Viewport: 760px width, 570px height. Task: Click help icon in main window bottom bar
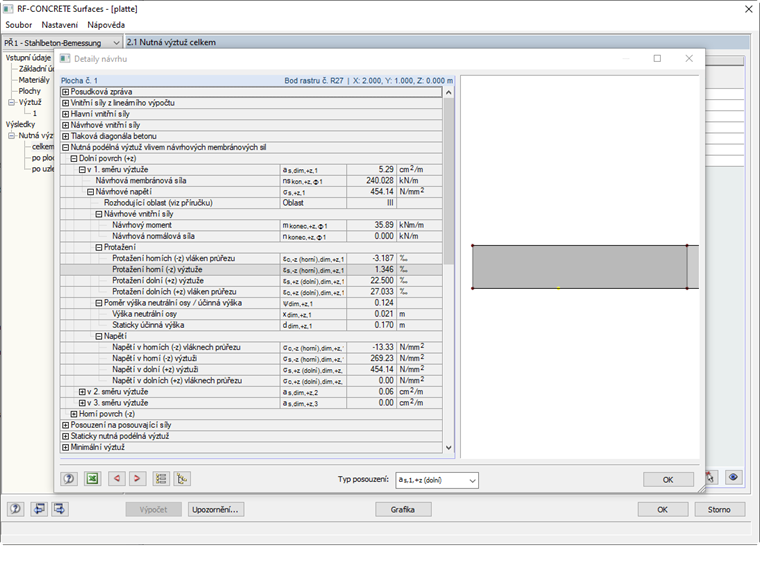(16, 509)
